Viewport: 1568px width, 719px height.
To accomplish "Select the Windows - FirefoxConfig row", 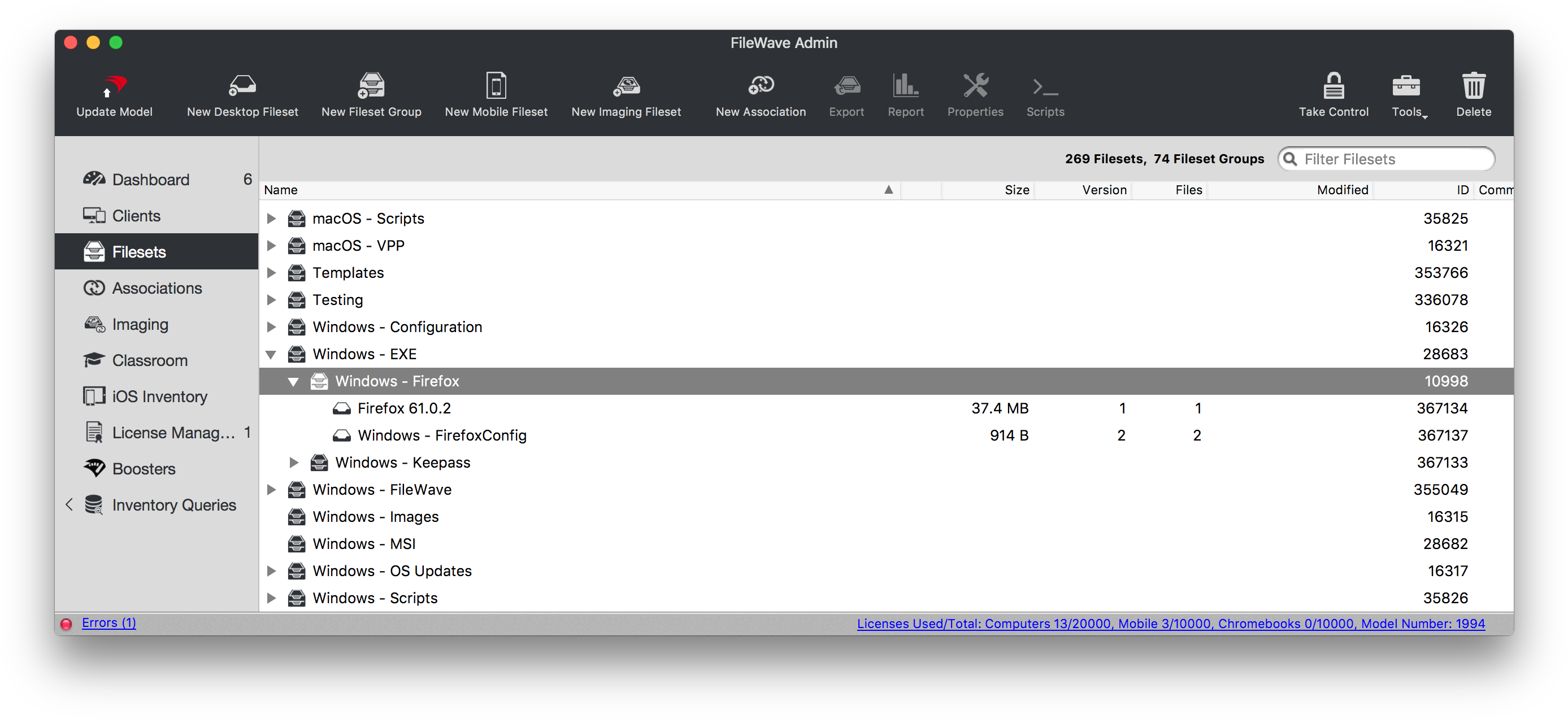I will coord(886,435).
